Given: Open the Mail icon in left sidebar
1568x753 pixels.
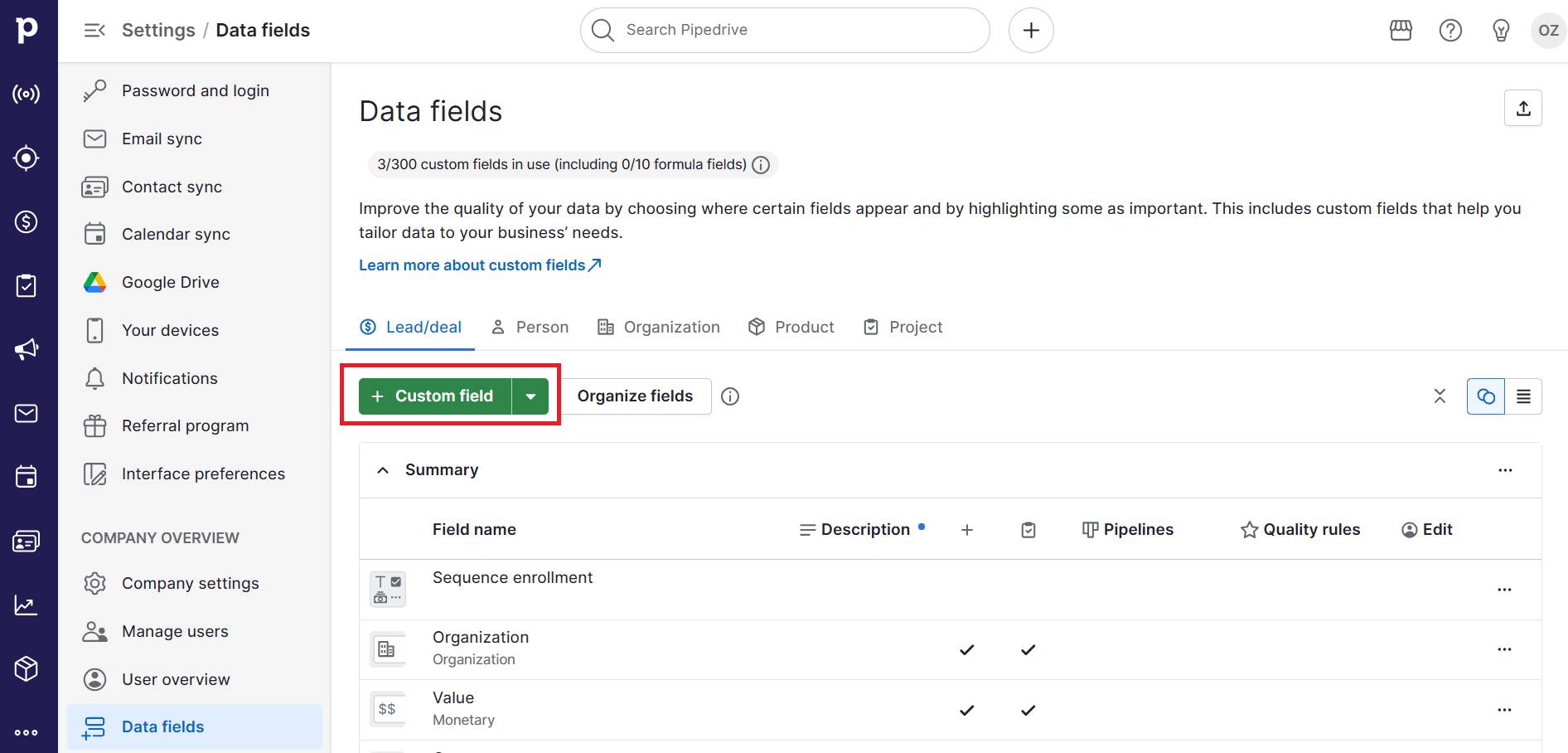Looking at the screenshot, I should click(26, 413).
